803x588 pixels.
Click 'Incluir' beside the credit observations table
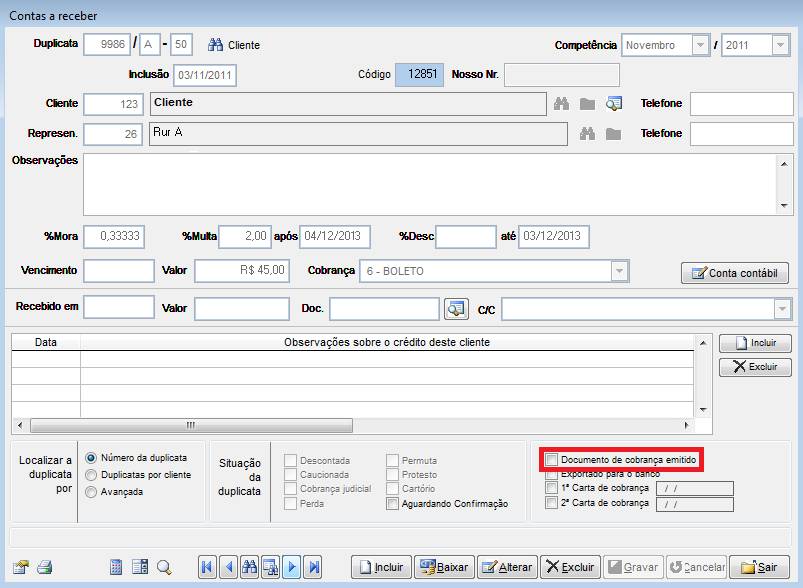[755, 343]
